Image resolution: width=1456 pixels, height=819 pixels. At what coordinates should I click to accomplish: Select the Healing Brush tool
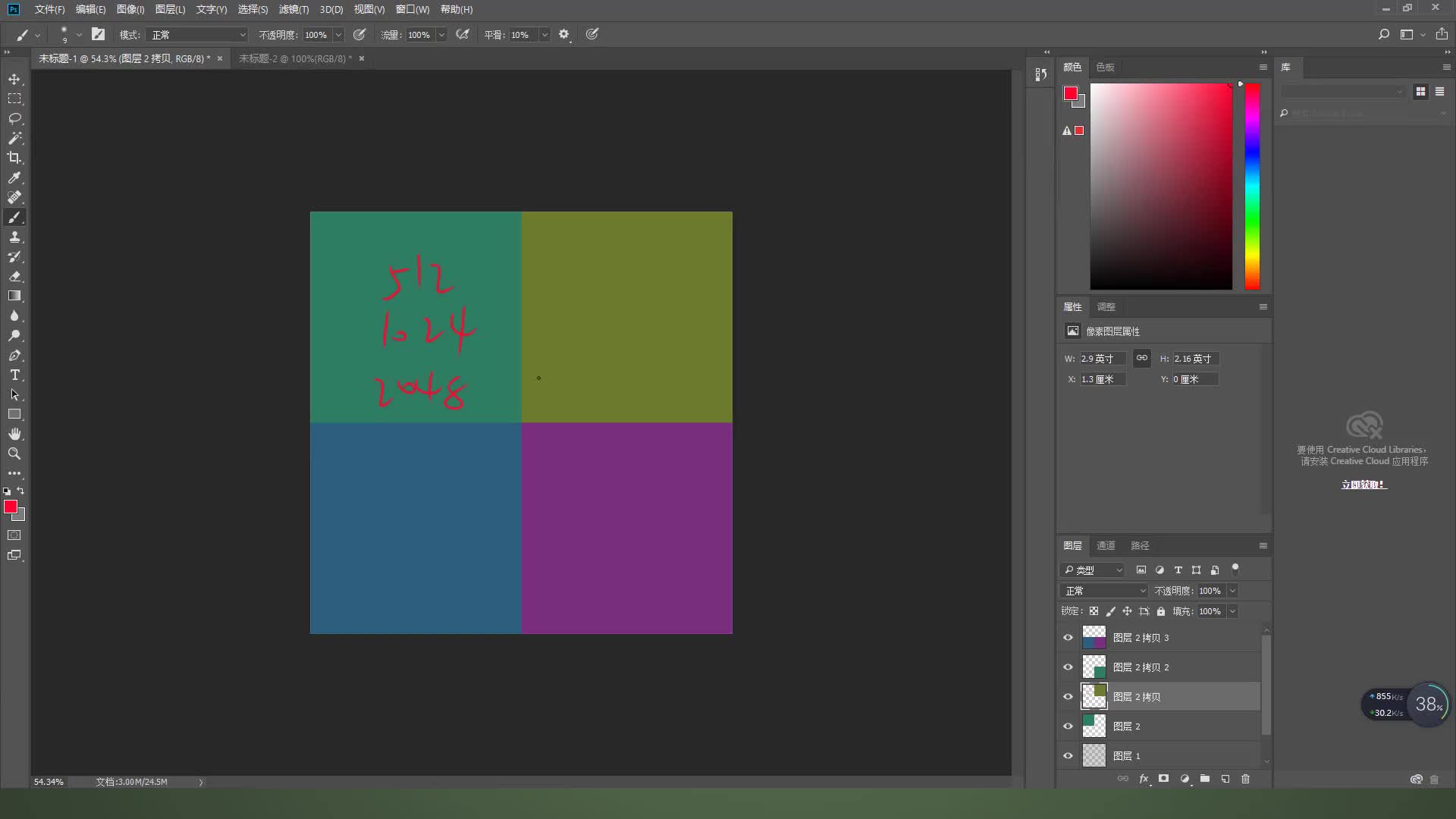pyautogui.click(x=14, y=197)
